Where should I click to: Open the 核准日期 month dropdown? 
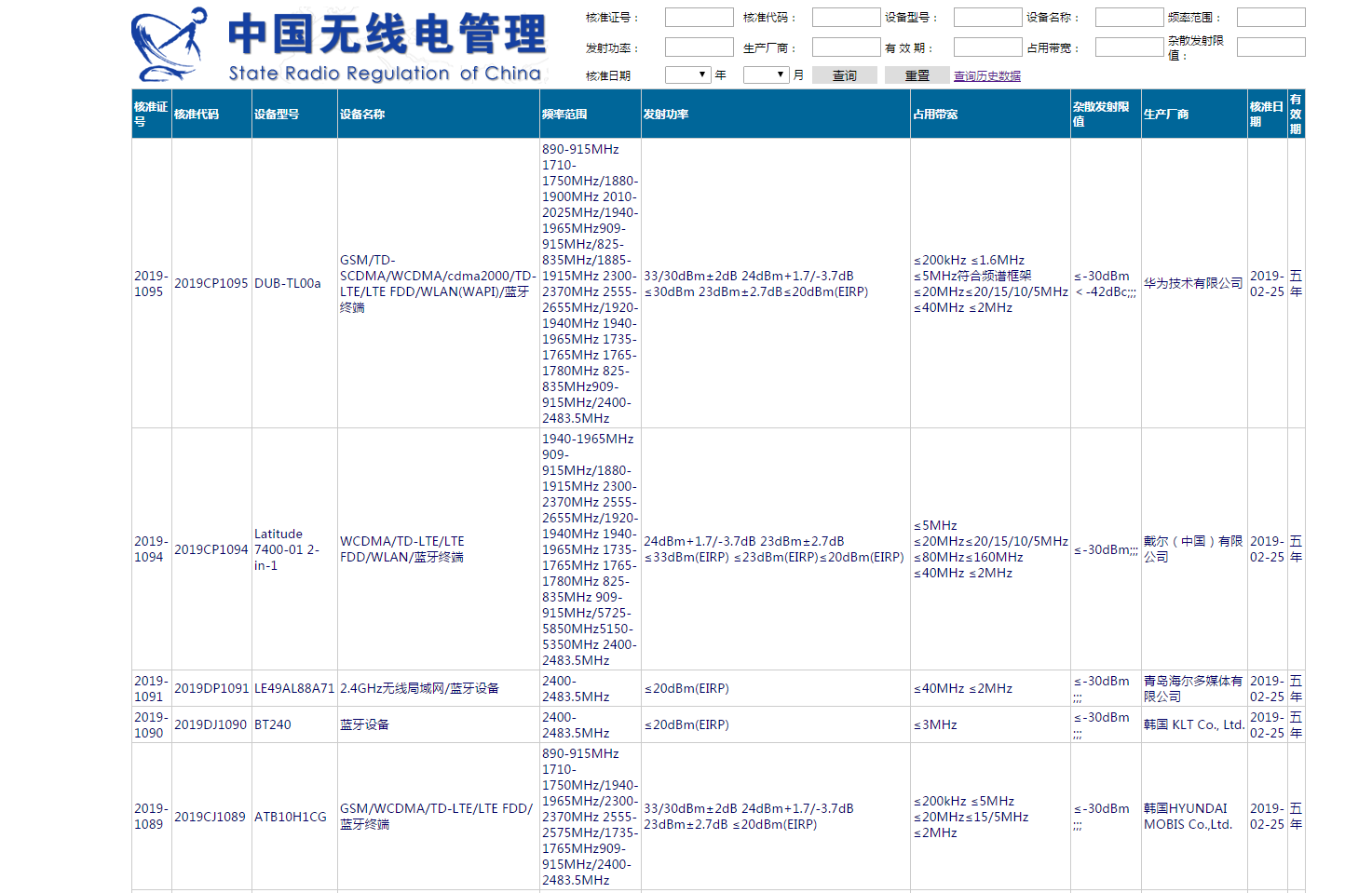tap(767, 75)
